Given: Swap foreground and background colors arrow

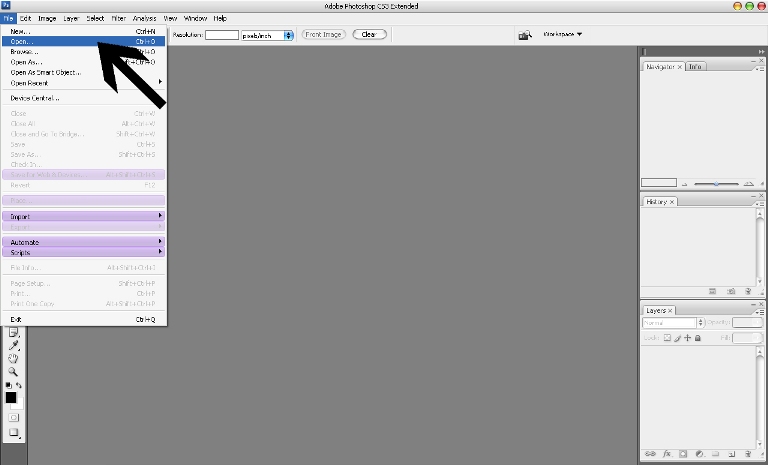Looking at the screenshot, I should pos(19,385).
